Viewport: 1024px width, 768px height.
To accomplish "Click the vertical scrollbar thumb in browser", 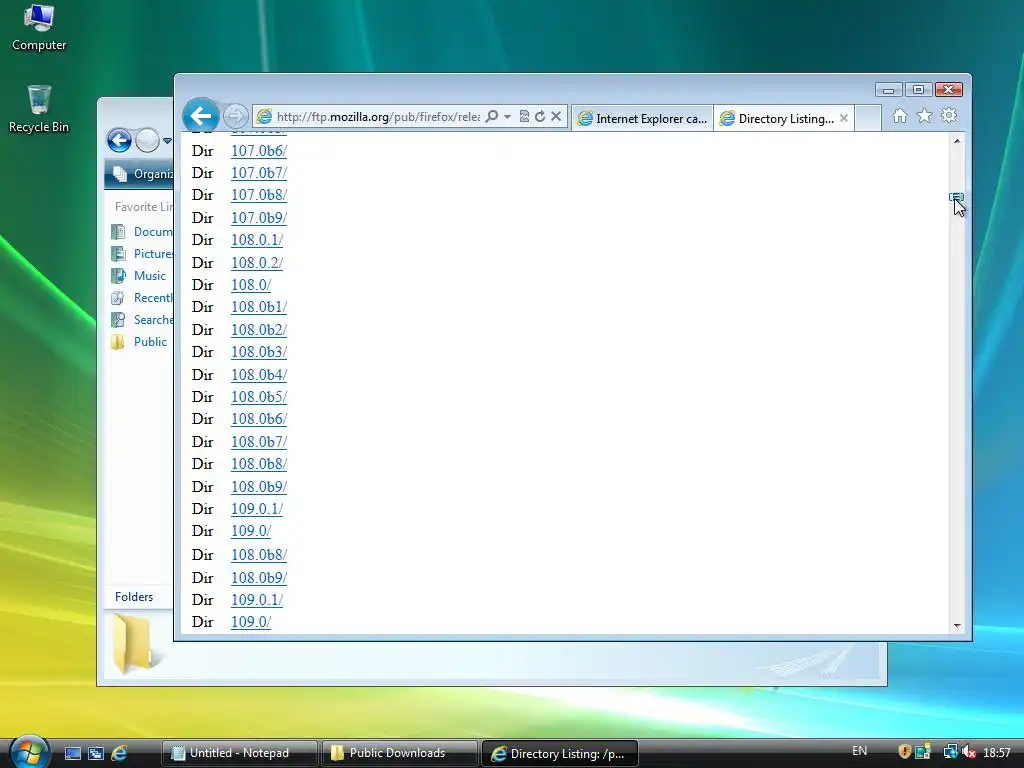I will click(957, 197).
